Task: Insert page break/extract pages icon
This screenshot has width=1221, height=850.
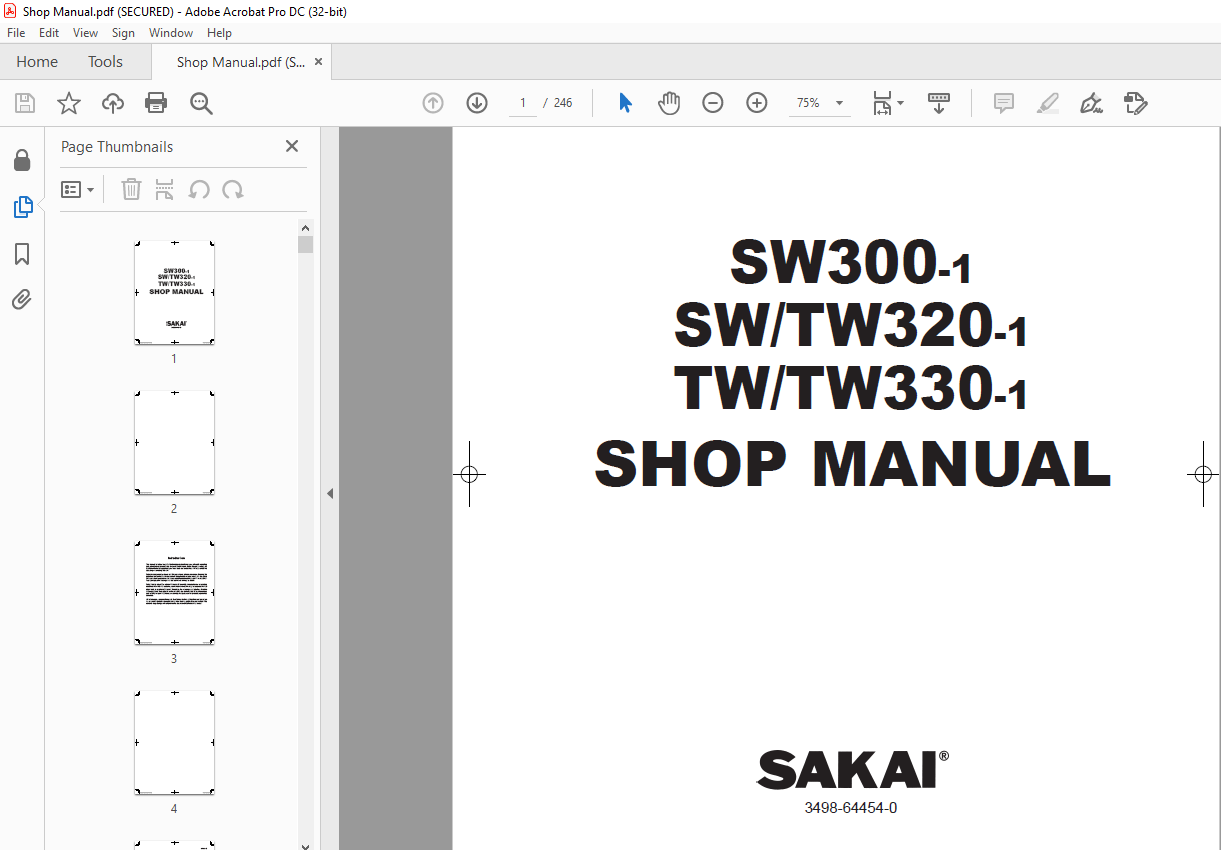Action: pos(165,189)
